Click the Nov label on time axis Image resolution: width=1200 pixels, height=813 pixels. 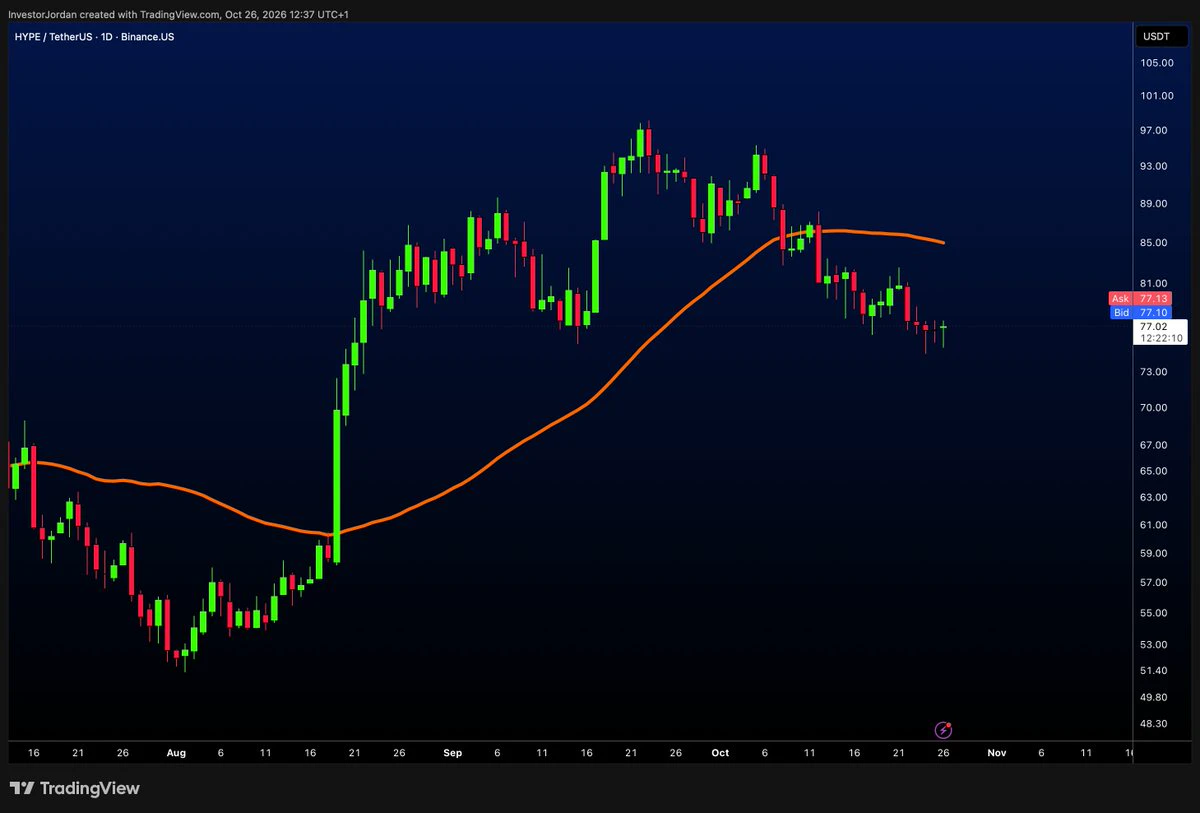[995, 752]
